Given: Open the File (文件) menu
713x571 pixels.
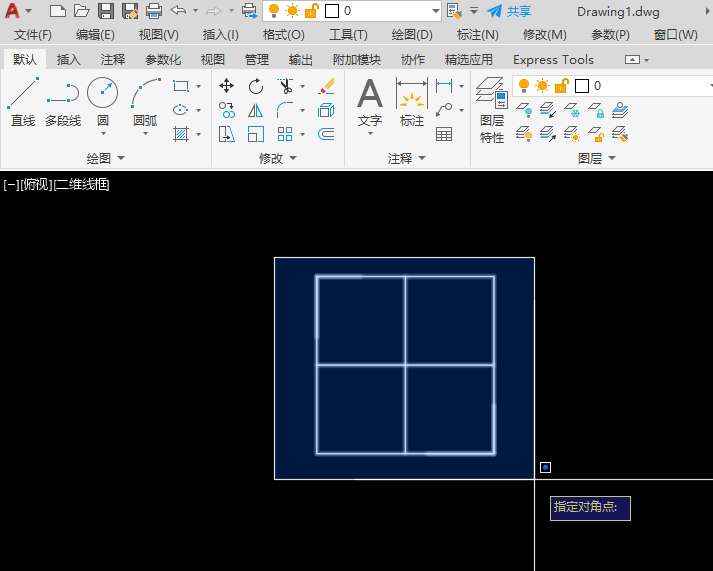Looking at the screenshot, I should [33, 35].
